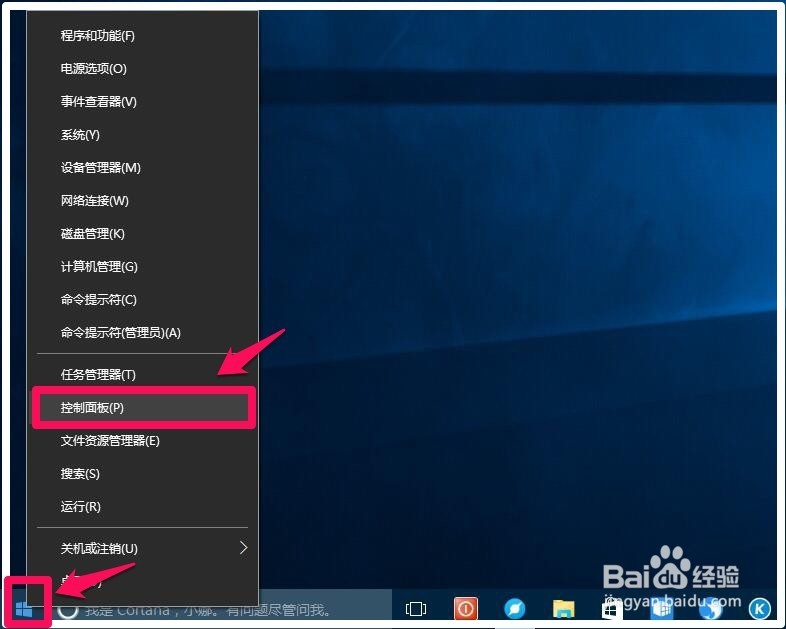Open Task View from taskbar
Viewport: 786px width, 629px height.
click(416, 609)
